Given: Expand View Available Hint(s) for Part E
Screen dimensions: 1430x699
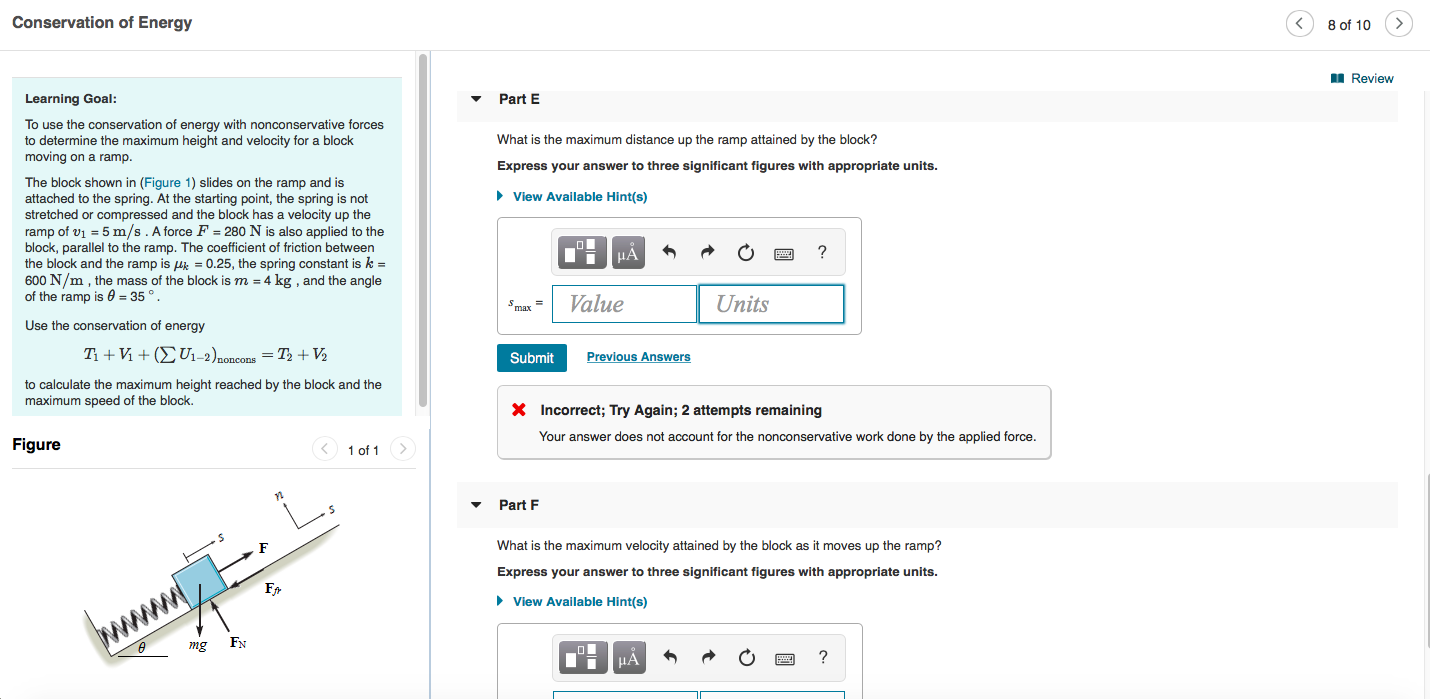Looking at the screenshot, I should point(580,196).
